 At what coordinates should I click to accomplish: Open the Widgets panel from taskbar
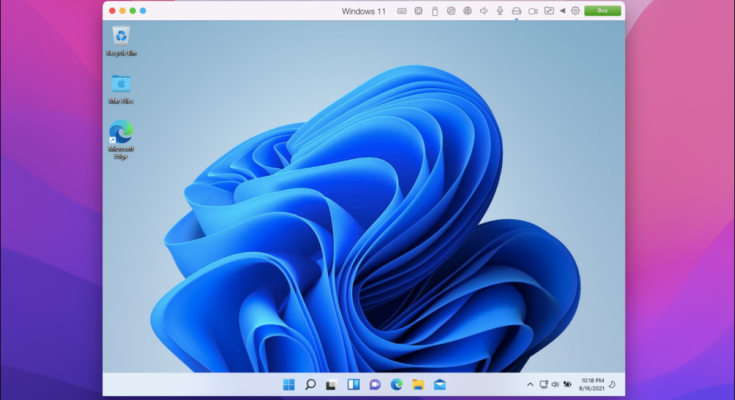(353, 384)
